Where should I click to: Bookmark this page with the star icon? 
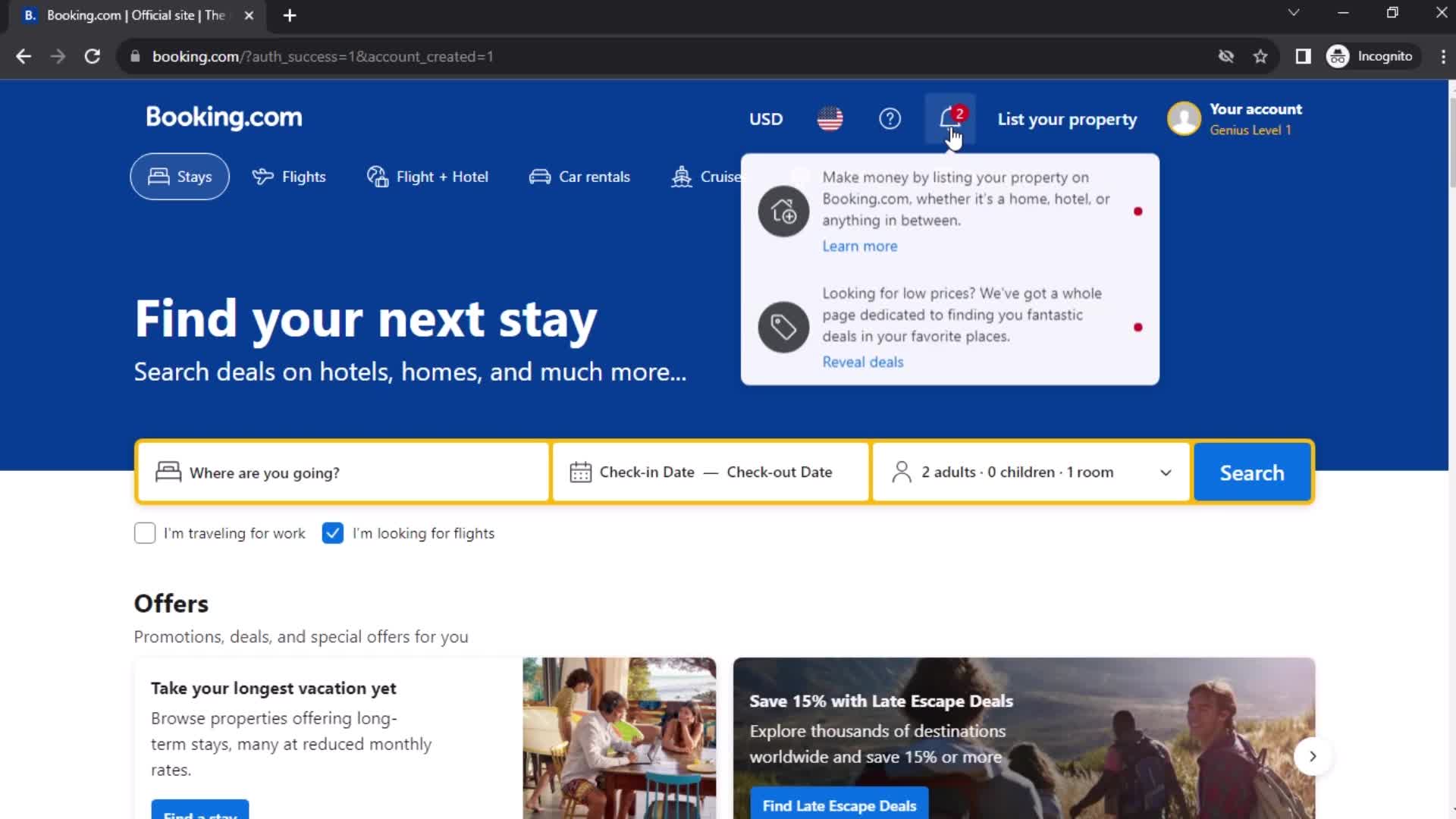click(1260, 56)
